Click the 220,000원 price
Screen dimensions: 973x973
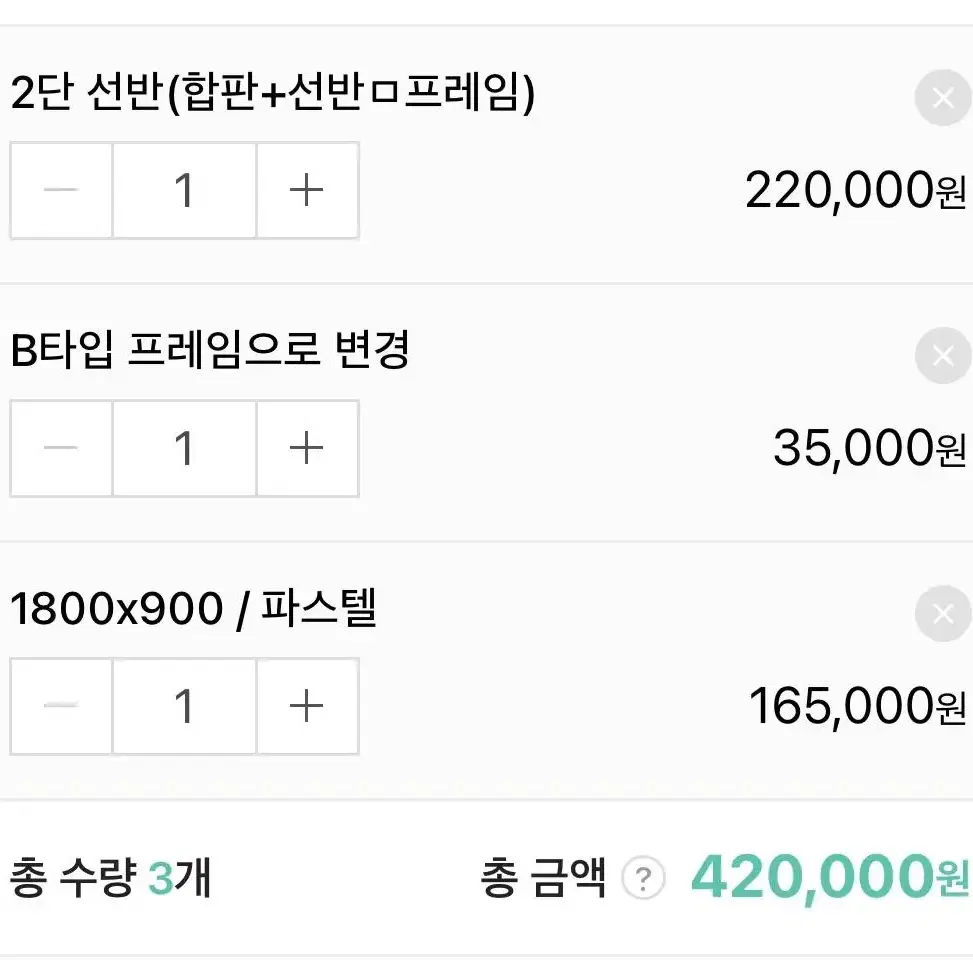click(x=856, y=191)
